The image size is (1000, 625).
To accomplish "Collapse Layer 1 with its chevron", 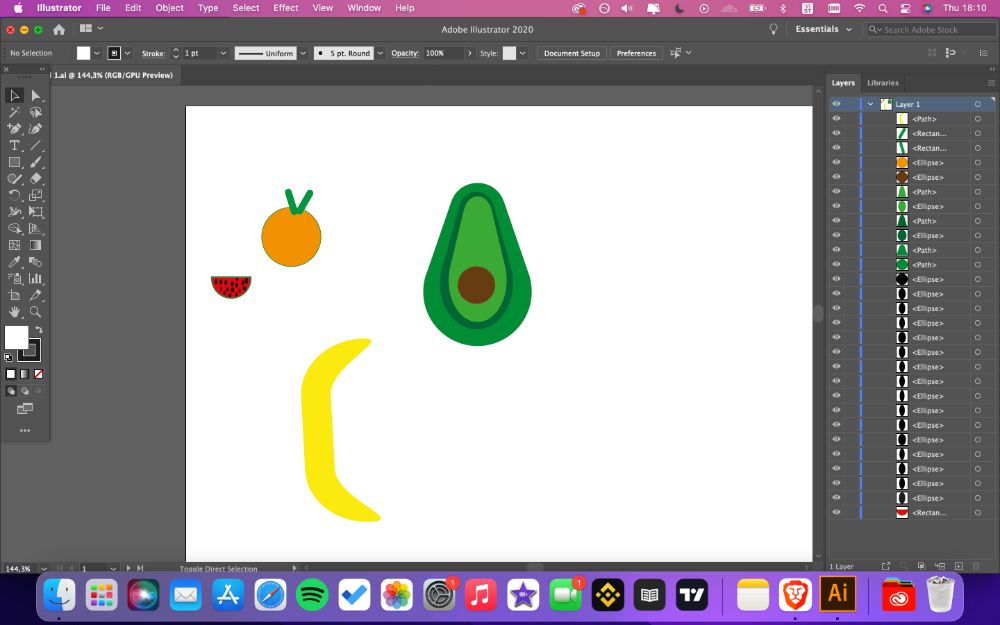I will click(871, 104).
